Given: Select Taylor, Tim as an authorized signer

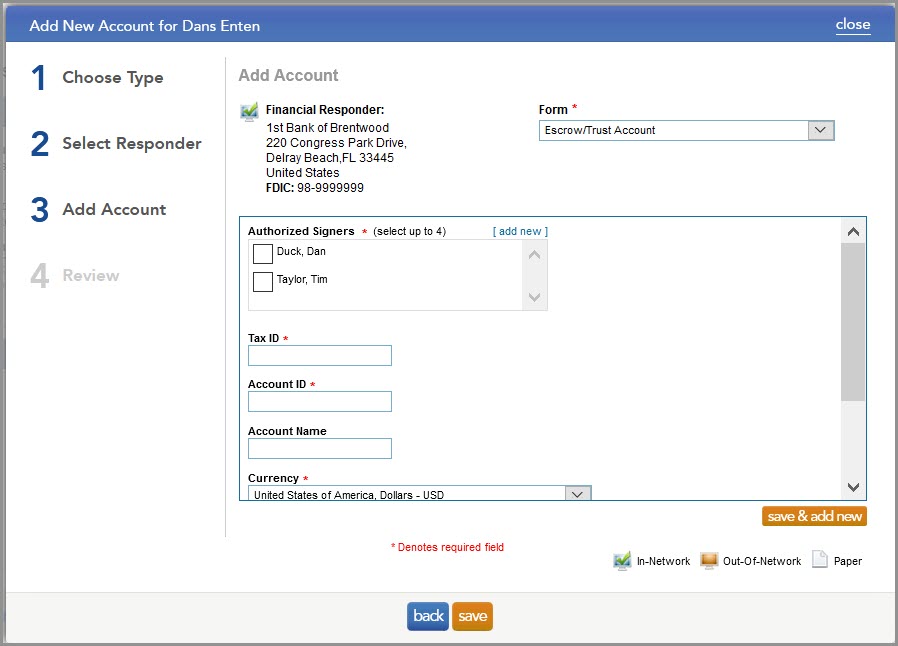Looking at the screenshot, I should tap(262, 281).
